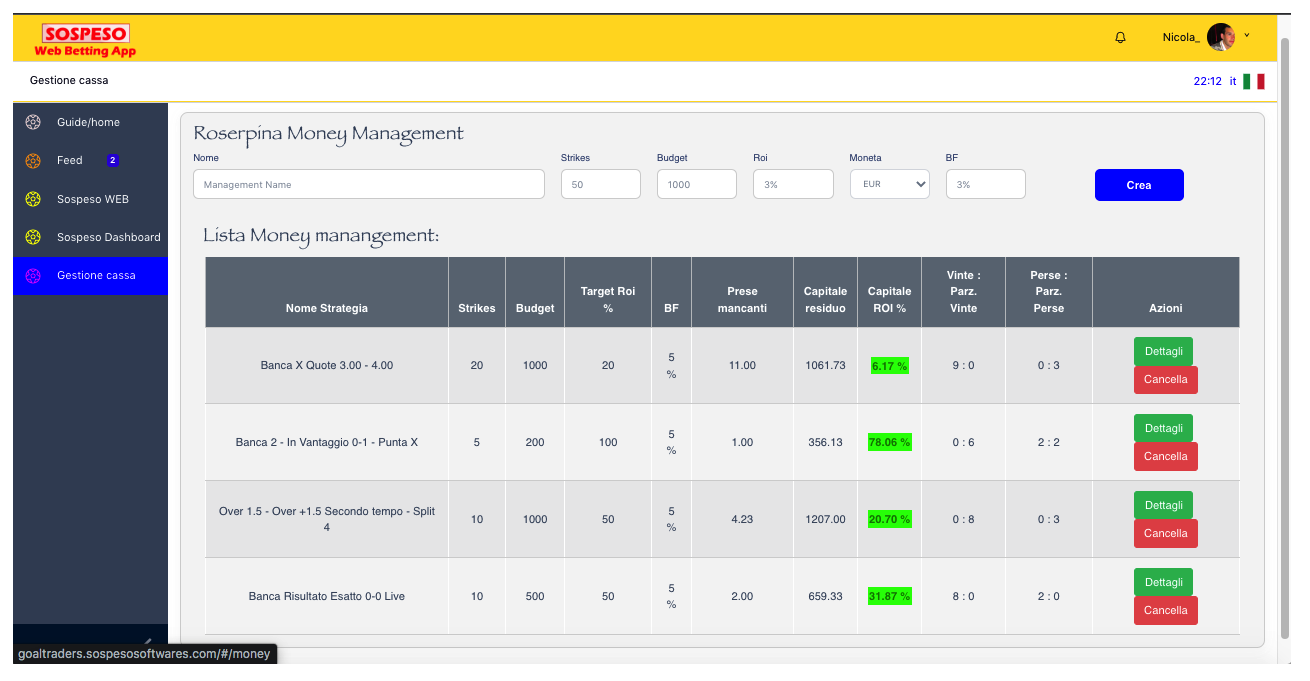Viewport: 1310px width, 681px height.
Task: Click Dettagli for Banca Risultato Esatto 0-0 Live
Action: pyautogui.click(x=1163, y=581)
